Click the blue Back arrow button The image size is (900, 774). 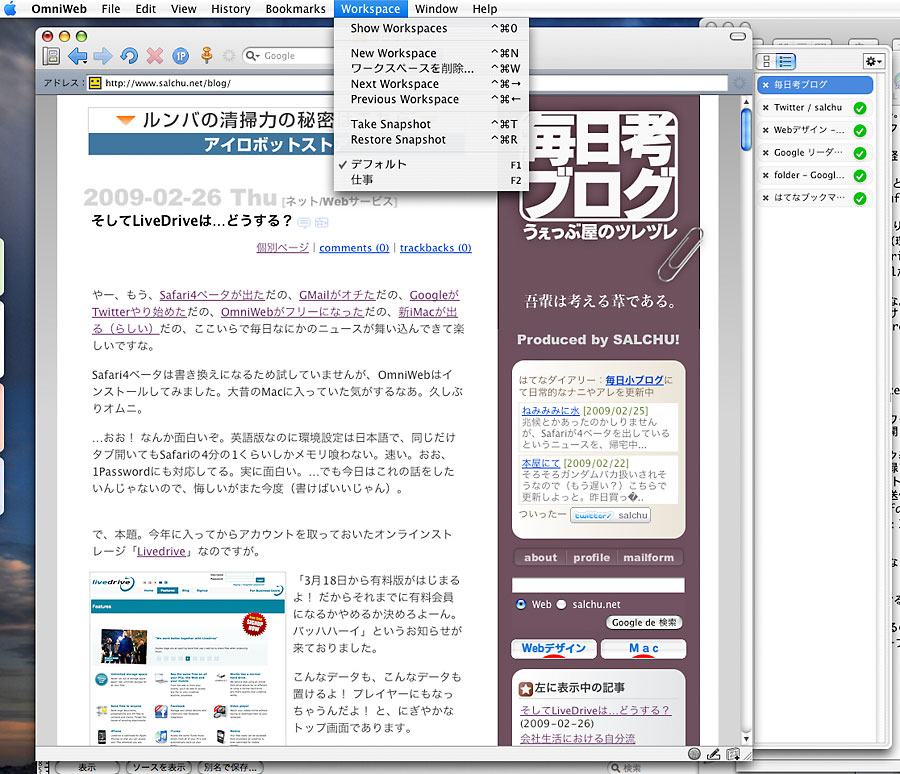[x=77, y=56]
